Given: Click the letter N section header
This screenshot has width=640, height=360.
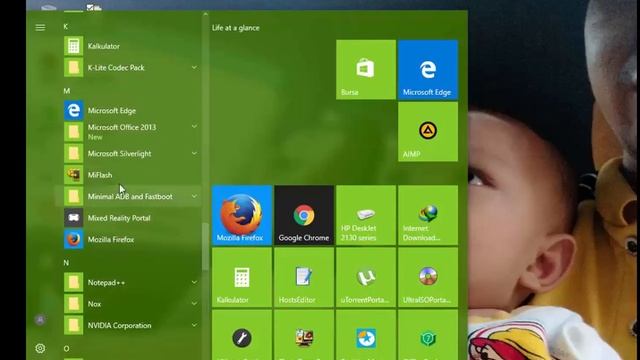Looking at the screenshot, I should 66,262.
